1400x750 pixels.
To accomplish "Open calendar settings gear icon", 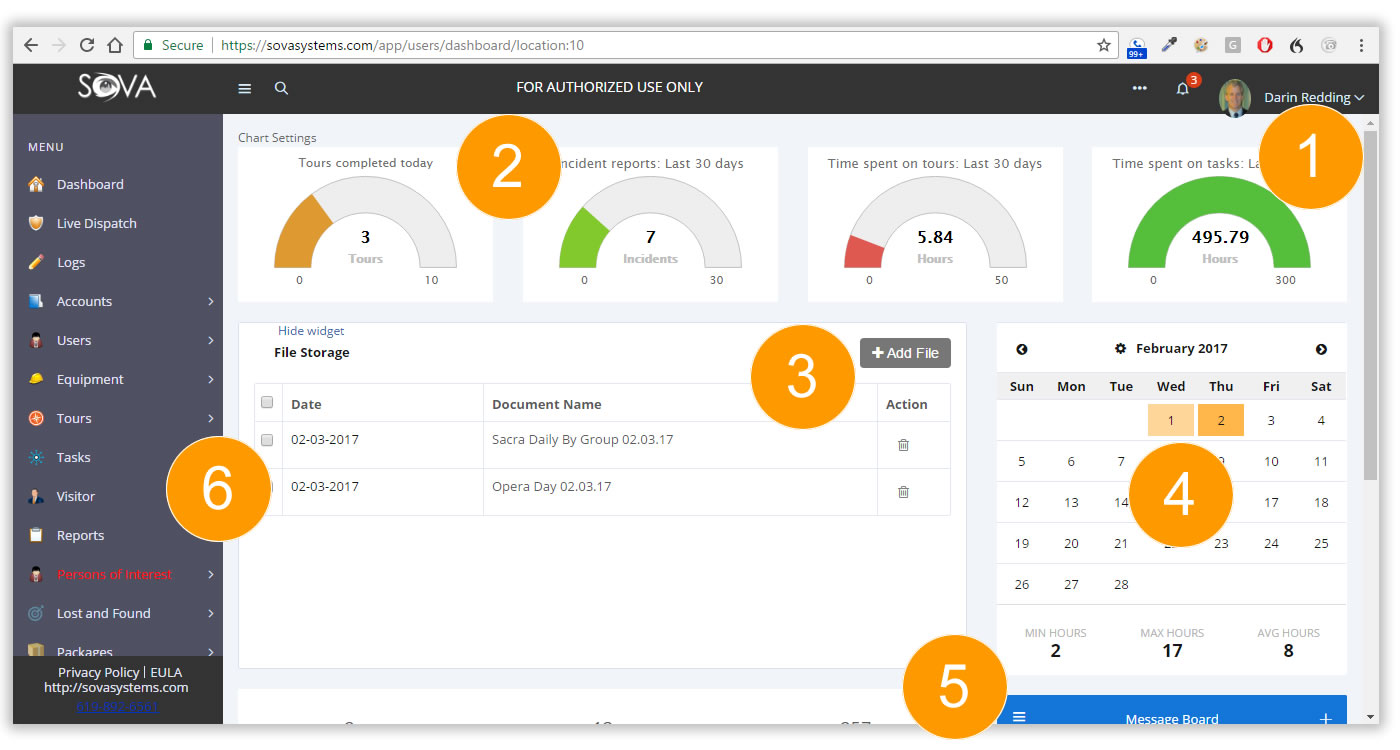I will point(1120,349).
